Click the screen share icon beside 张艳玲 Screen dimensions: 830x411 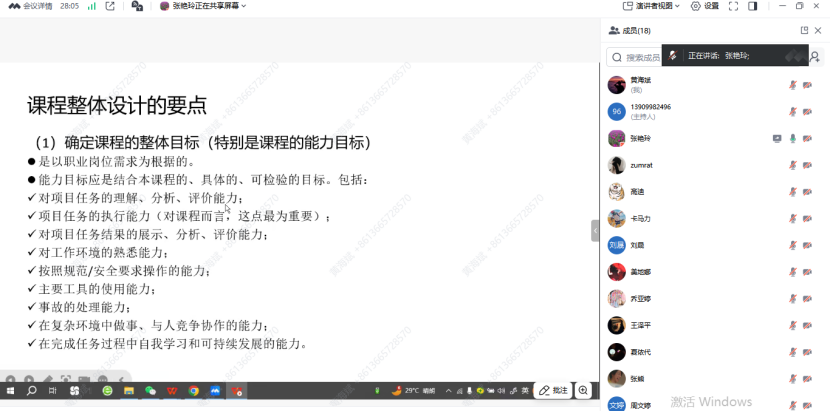coord(777,139)
